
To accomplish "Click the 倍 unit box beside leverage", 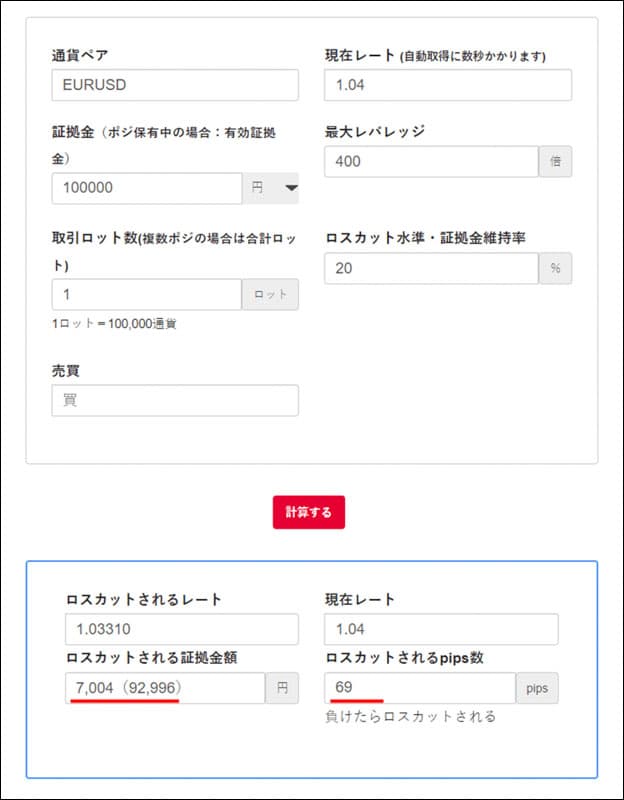I will [555, 162].
